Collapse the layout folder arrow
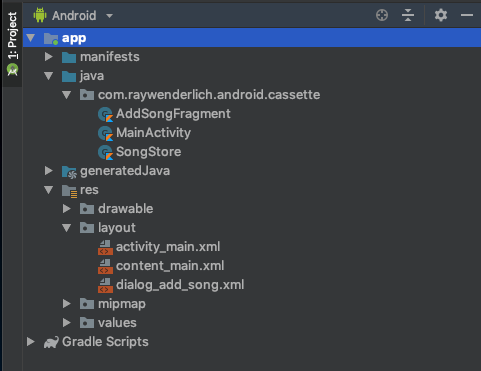This screenshot has height=371, width=481. click(67, 228)
